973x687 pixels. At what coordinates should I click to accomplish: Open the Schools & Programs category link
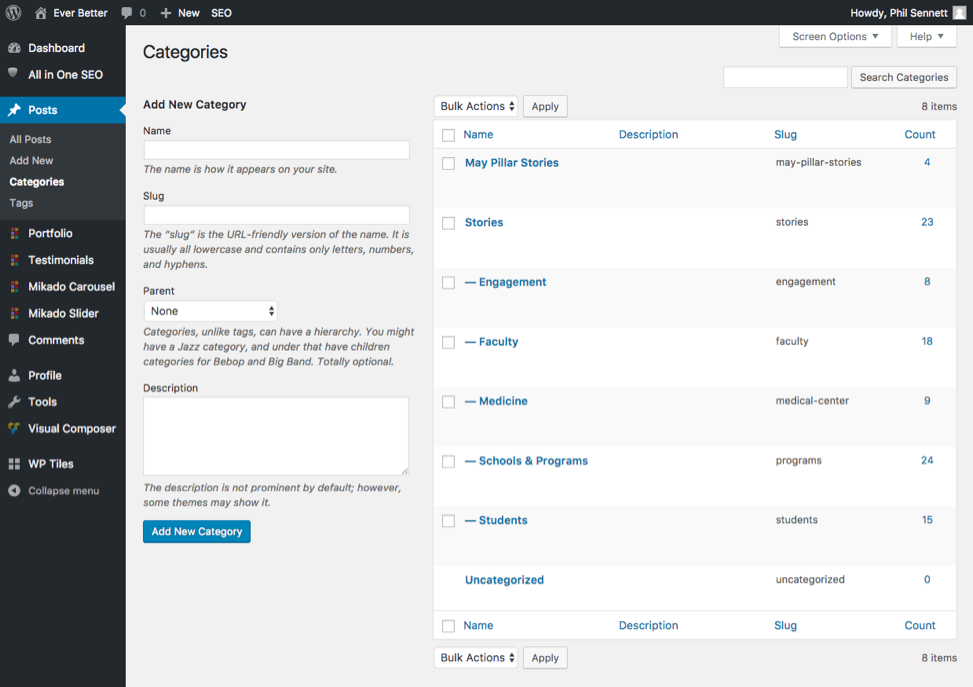533,460
